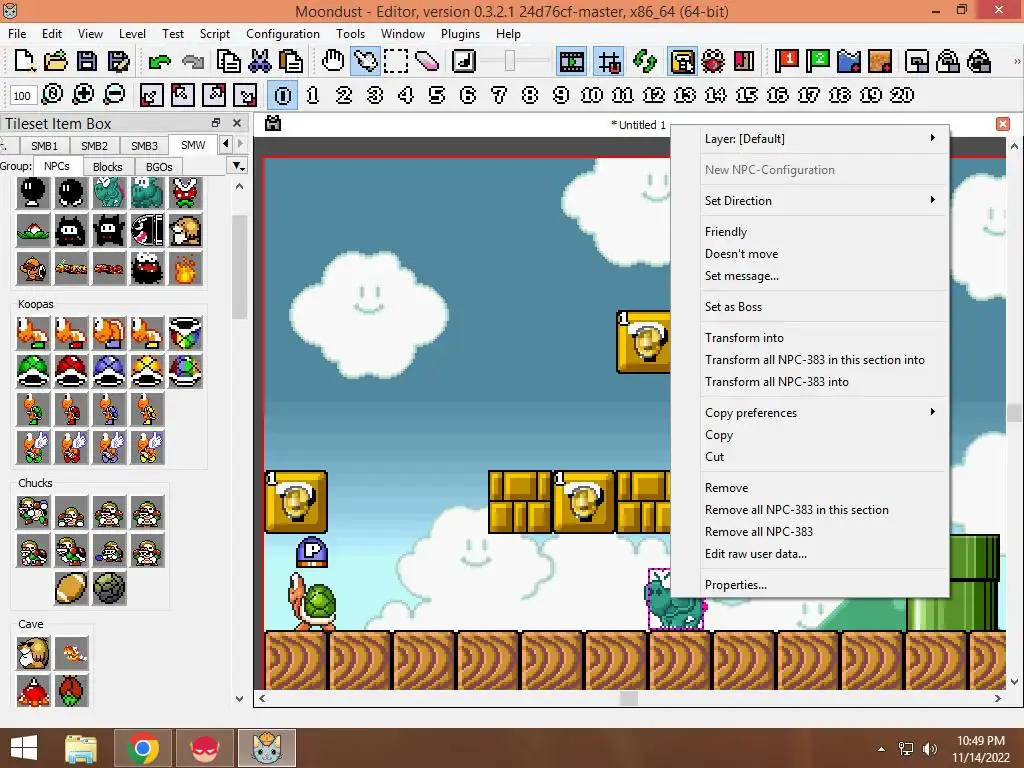This screenshot has width=1024, height=768.
Task: Switch to SMB3 tileset tab
Action: (x=144, y=146)
